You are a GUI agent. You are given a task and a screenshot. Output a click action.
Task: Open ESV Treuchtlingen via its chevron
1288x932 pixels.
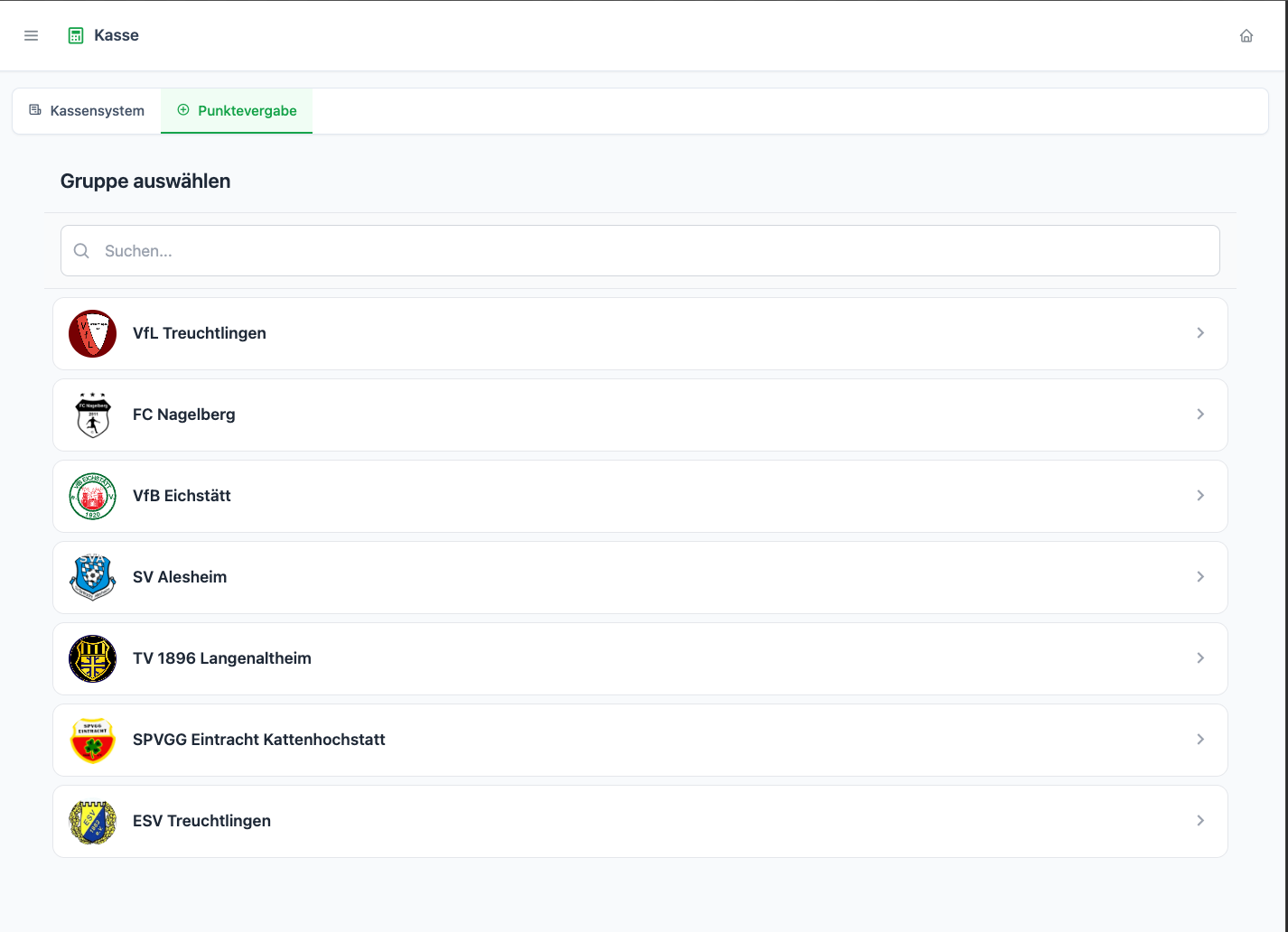(x=1200, y=821)
